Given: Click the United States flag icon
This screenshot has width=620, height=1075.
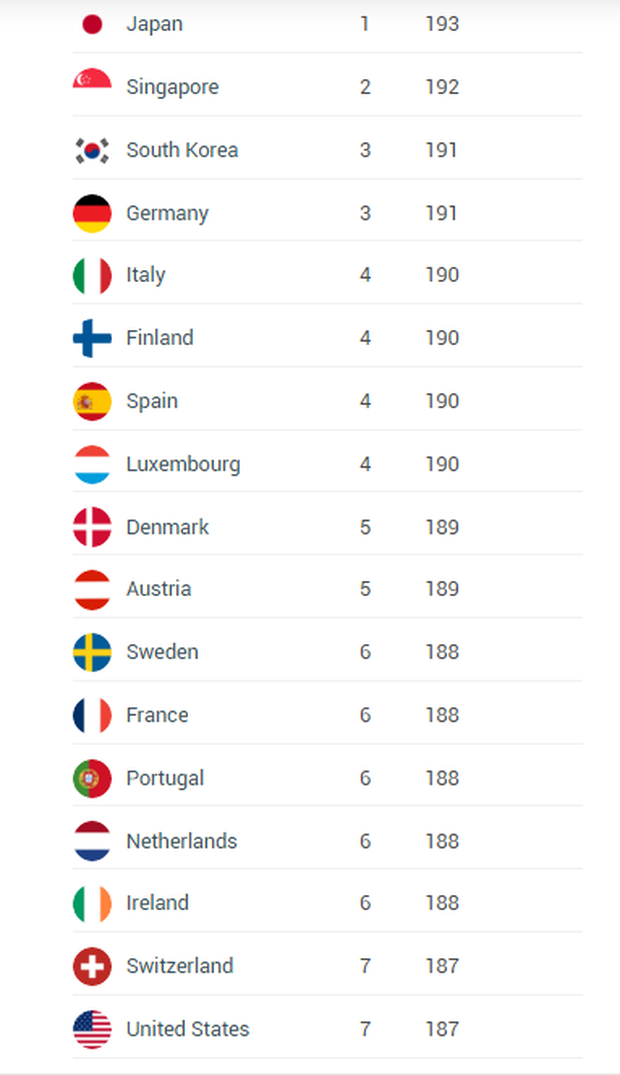Looking at the screenshot, I should 92,1029.
